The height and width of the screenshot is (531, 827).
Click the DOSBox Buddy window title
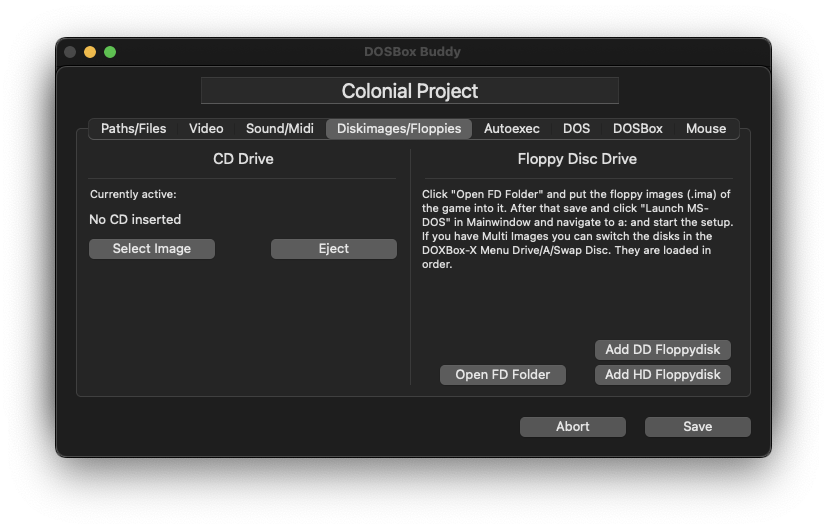point(412,52)
